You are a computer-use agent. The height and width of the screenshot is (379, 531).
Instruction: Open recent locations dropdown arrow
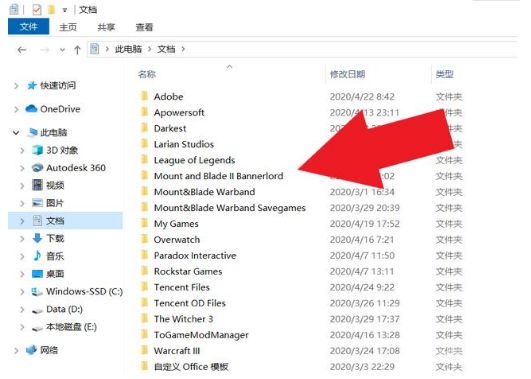click(x=62, y=50)
